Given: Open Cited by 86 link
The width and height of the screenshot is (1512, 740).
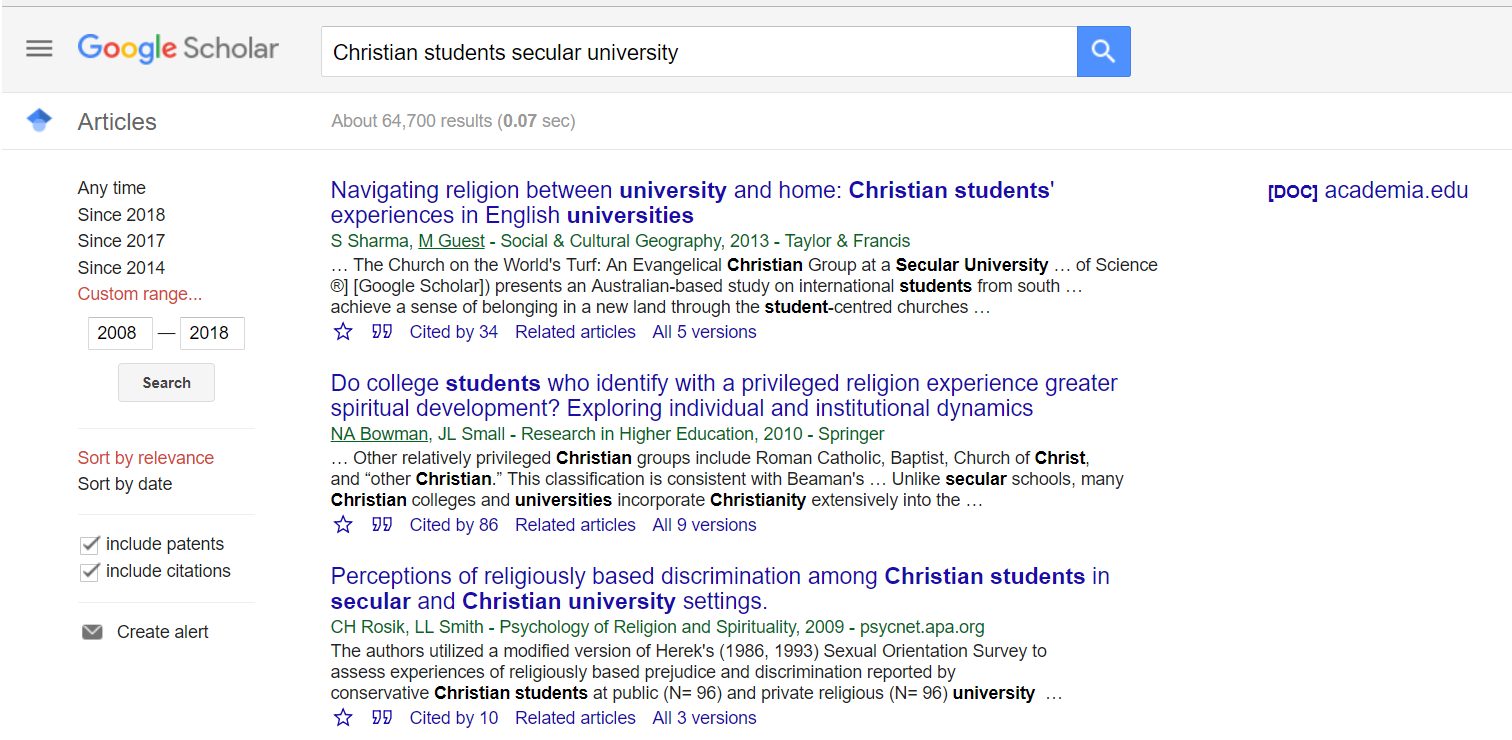Looking at the screenshot, I should click(x=454, y=525).
